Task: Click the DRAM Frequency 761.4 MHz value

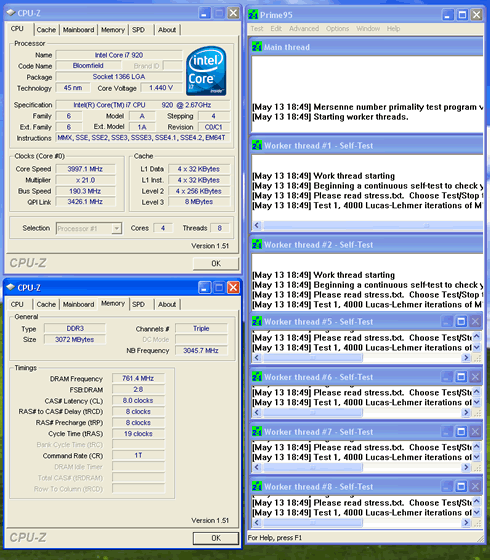Action: [x=138, y=378]
